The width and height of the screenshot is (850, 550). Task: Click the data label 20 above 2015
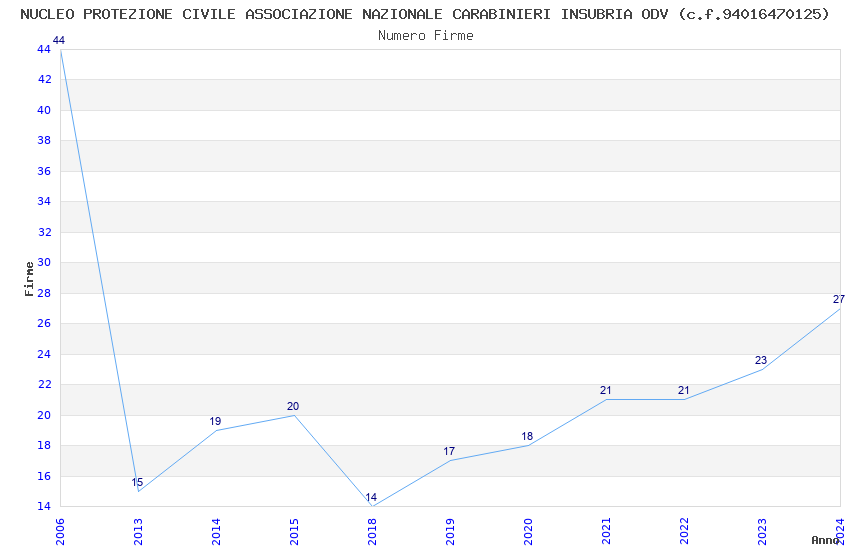(293, 406)
